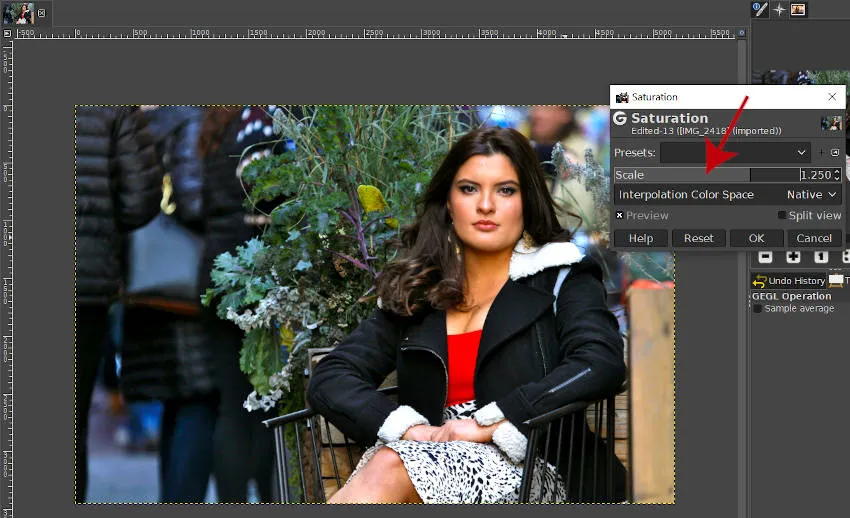The height and width of the screenshot is (518, 850).
Task: Open the Images dock tab icon
Action: tap(798, 9)
